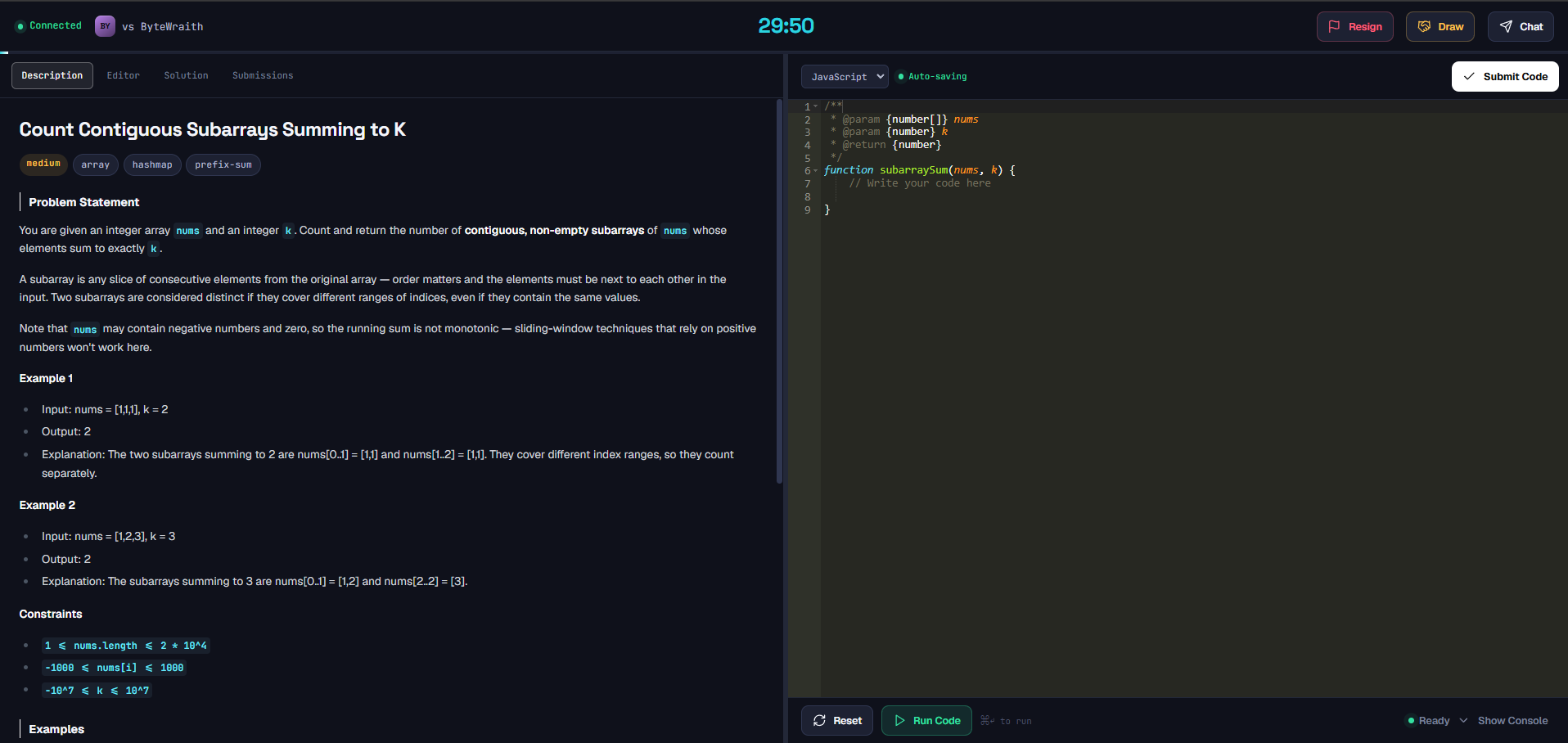This screenshot has width=1568, height=743.
Task: Collapse the comment block fold at line 1
Action: coord(816,106)
